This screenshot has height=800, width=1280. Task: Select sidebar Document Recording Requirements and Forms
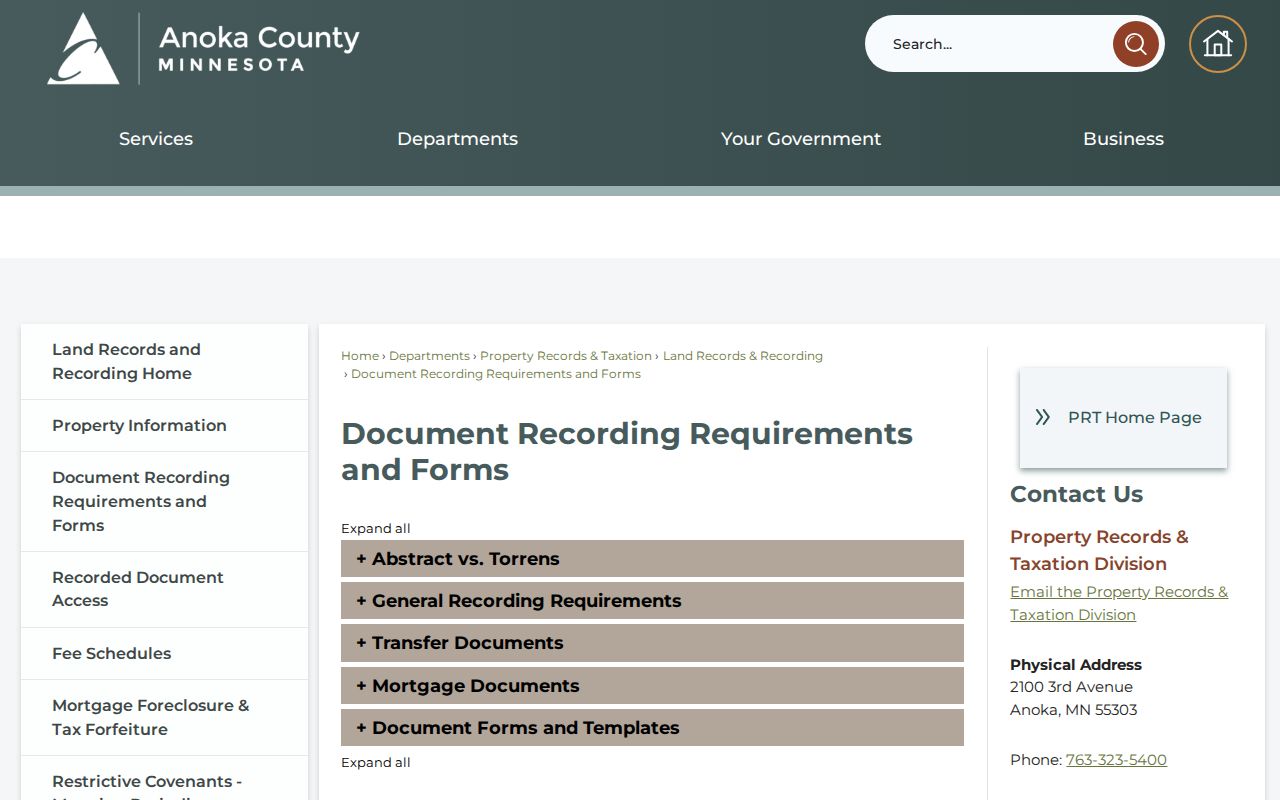point(164,501)
